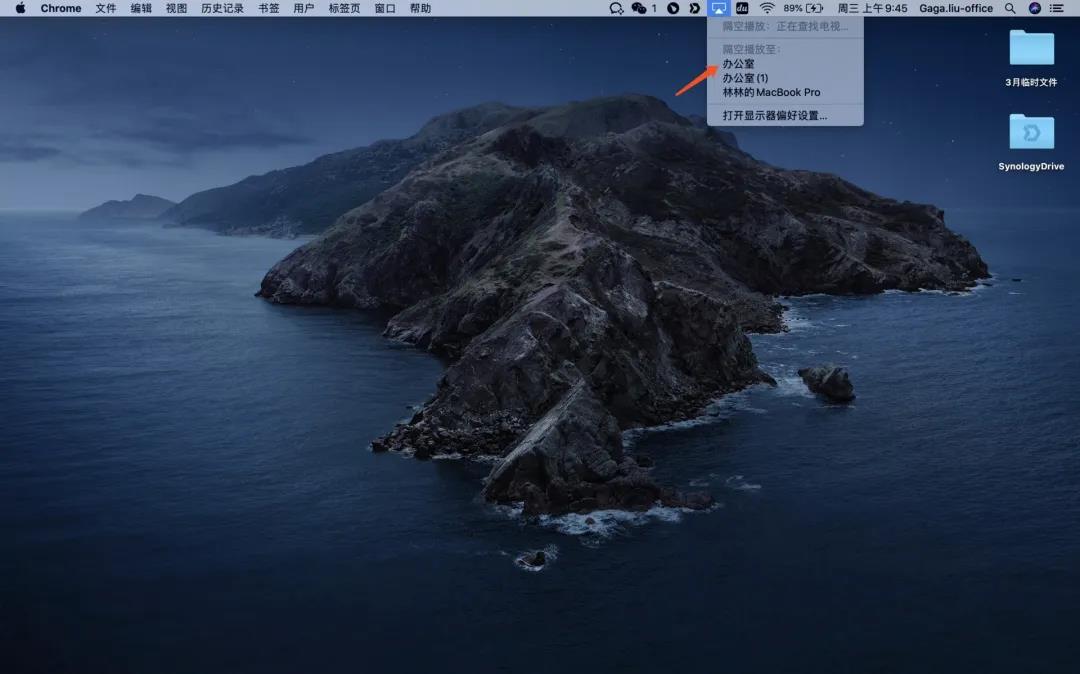Choose 林林的 MacBook Pro for AirPlay
The height and width of the screenshot is (674, 1080).
click(771, 92)
